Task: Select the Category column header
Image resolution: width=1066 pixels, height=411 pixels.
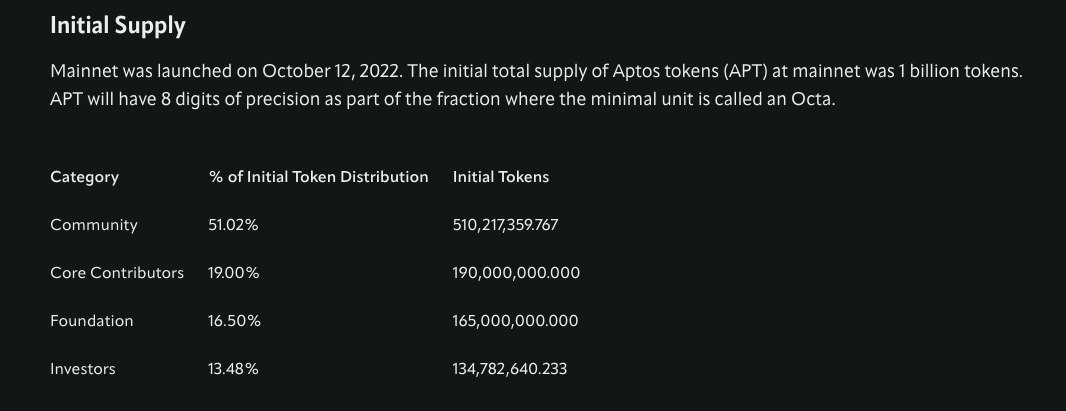Action: (84, 177)
